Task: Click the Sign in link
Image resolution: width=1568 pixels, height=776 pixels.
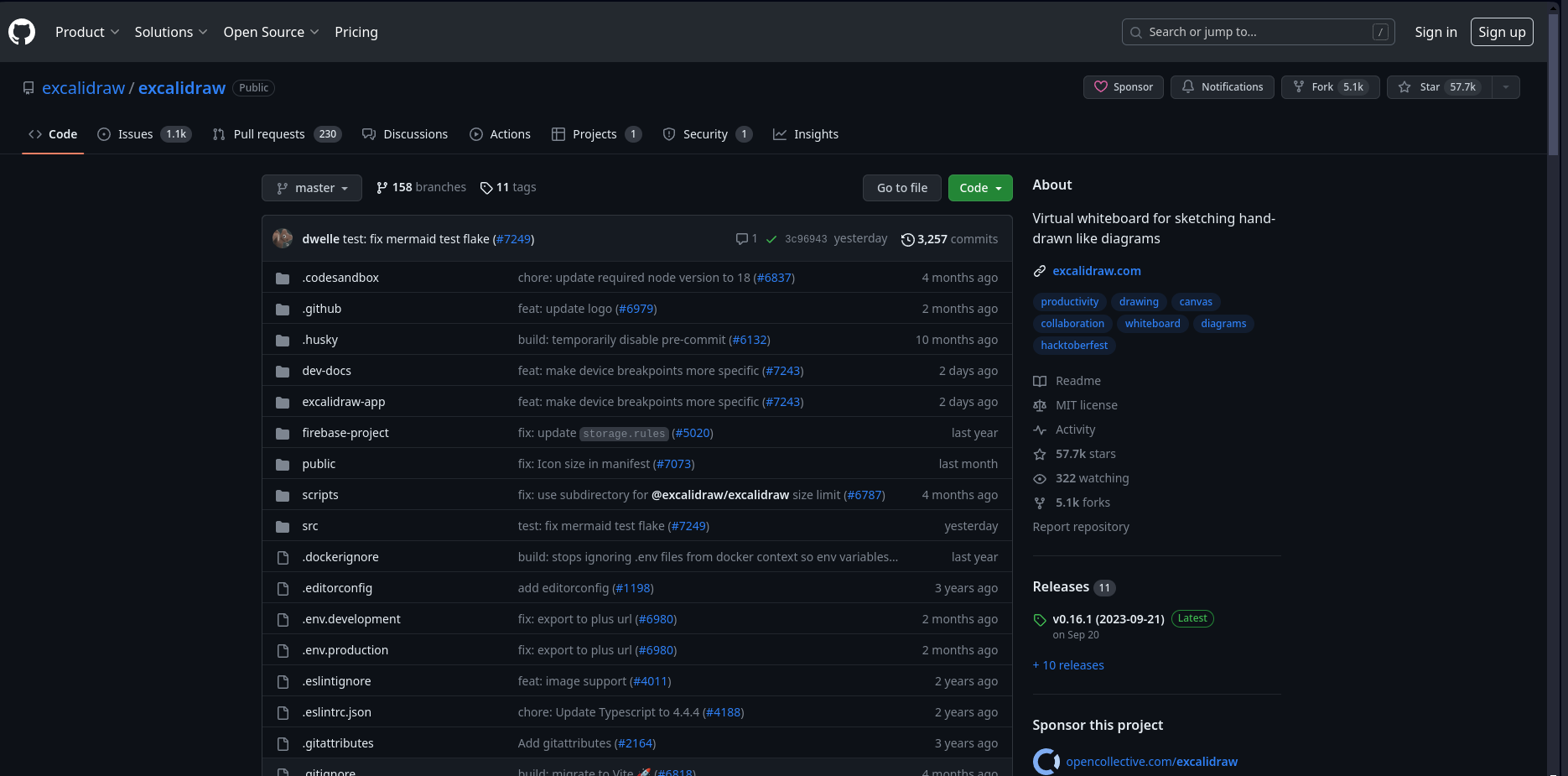Action: [x=1436, y=32]
